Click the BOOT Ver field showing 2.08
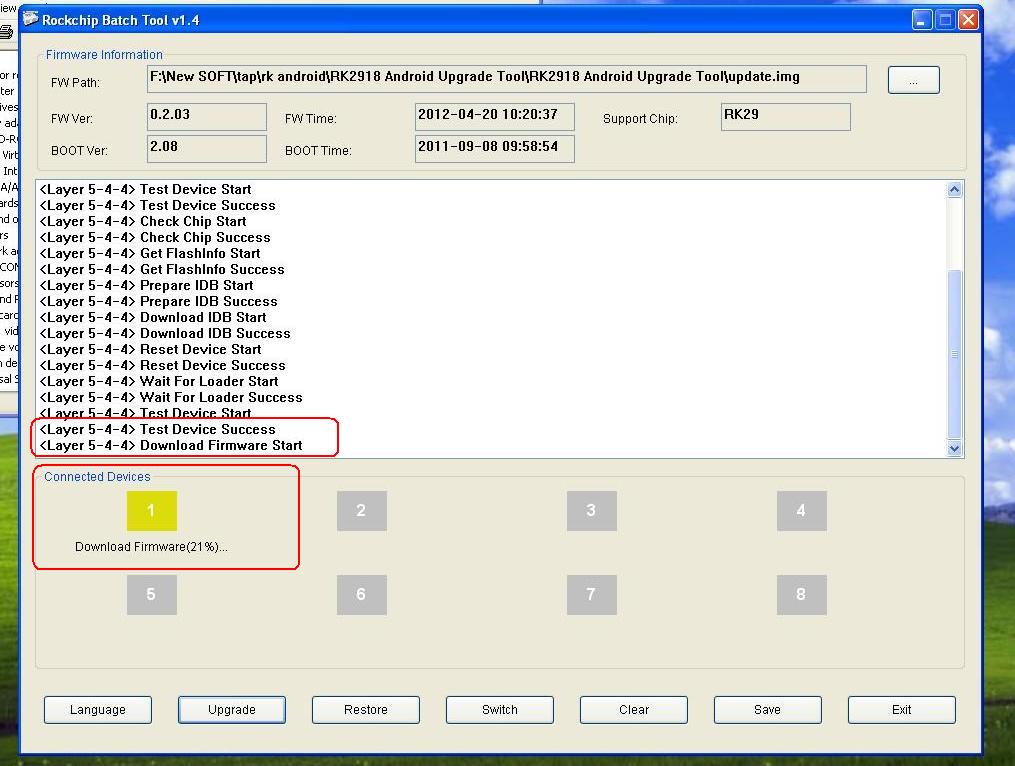Screen dimensions: 1015x766 pos(206,148)
